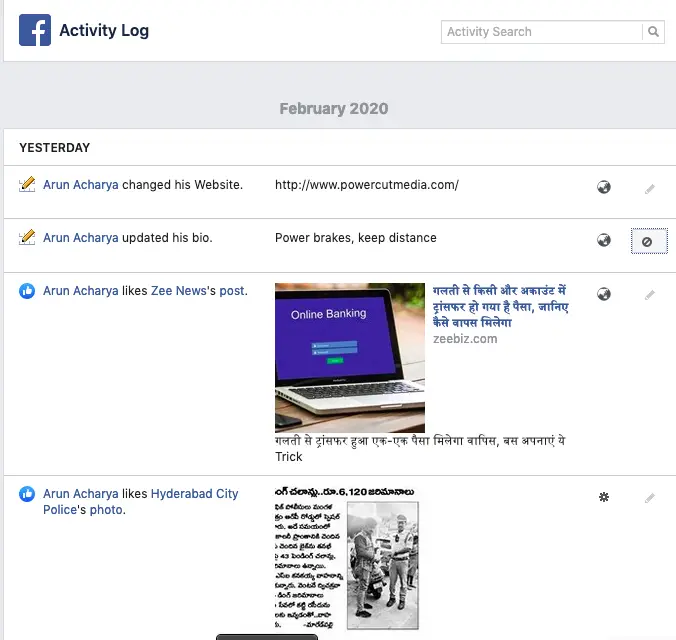The width and height of the screenshot is (676, 640).
Task: Open Arun Acharya link in Zee News like row
Action: pyautogui.click(x=81, y=291)
